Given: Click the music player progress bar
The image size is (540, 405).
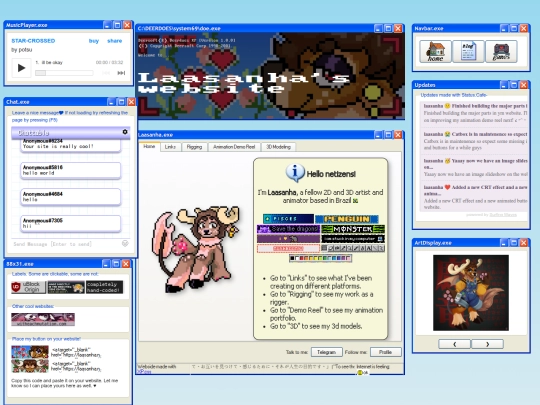Looking at the screenshot, I should pyautogui.click(x=64, y=73).
